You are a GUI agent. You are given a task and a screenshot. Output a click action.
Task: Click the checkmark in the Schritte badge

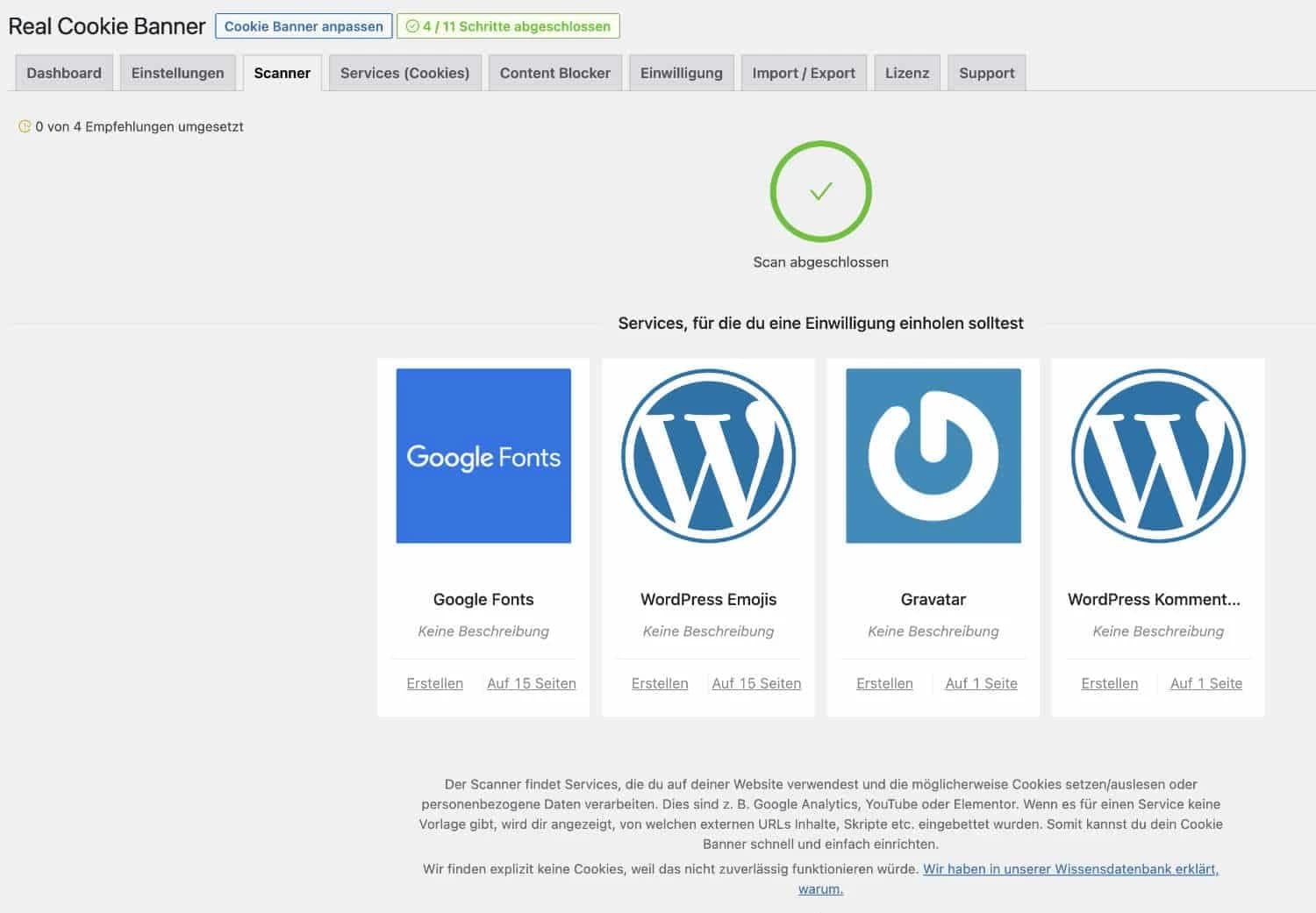(414, 25)
